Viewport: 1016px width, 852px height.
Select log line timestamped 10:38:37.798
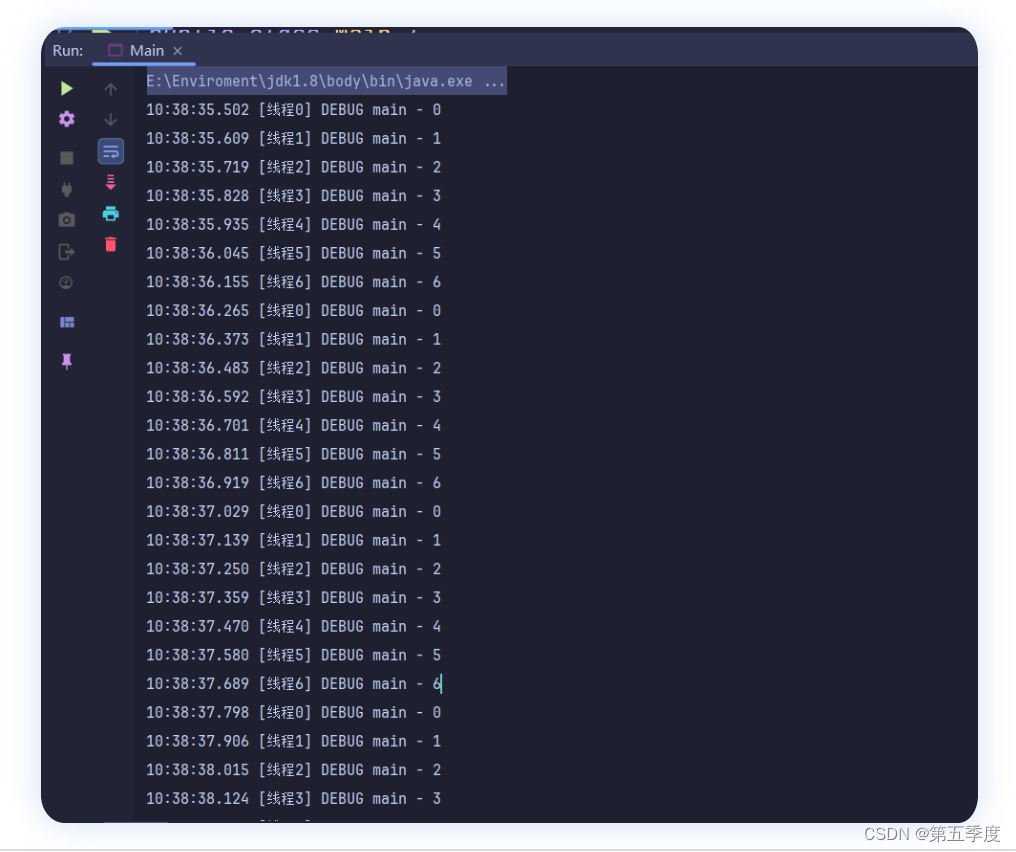[294, 713]
